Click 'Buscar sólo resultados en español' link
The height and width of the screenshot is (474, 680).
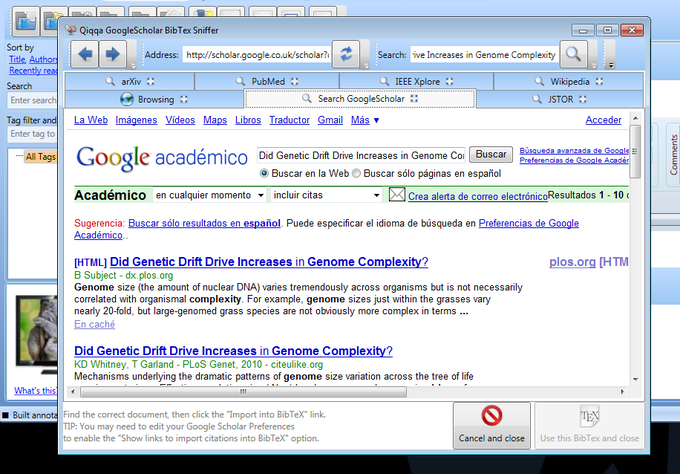pyautogui.click(x=204, y=223)
